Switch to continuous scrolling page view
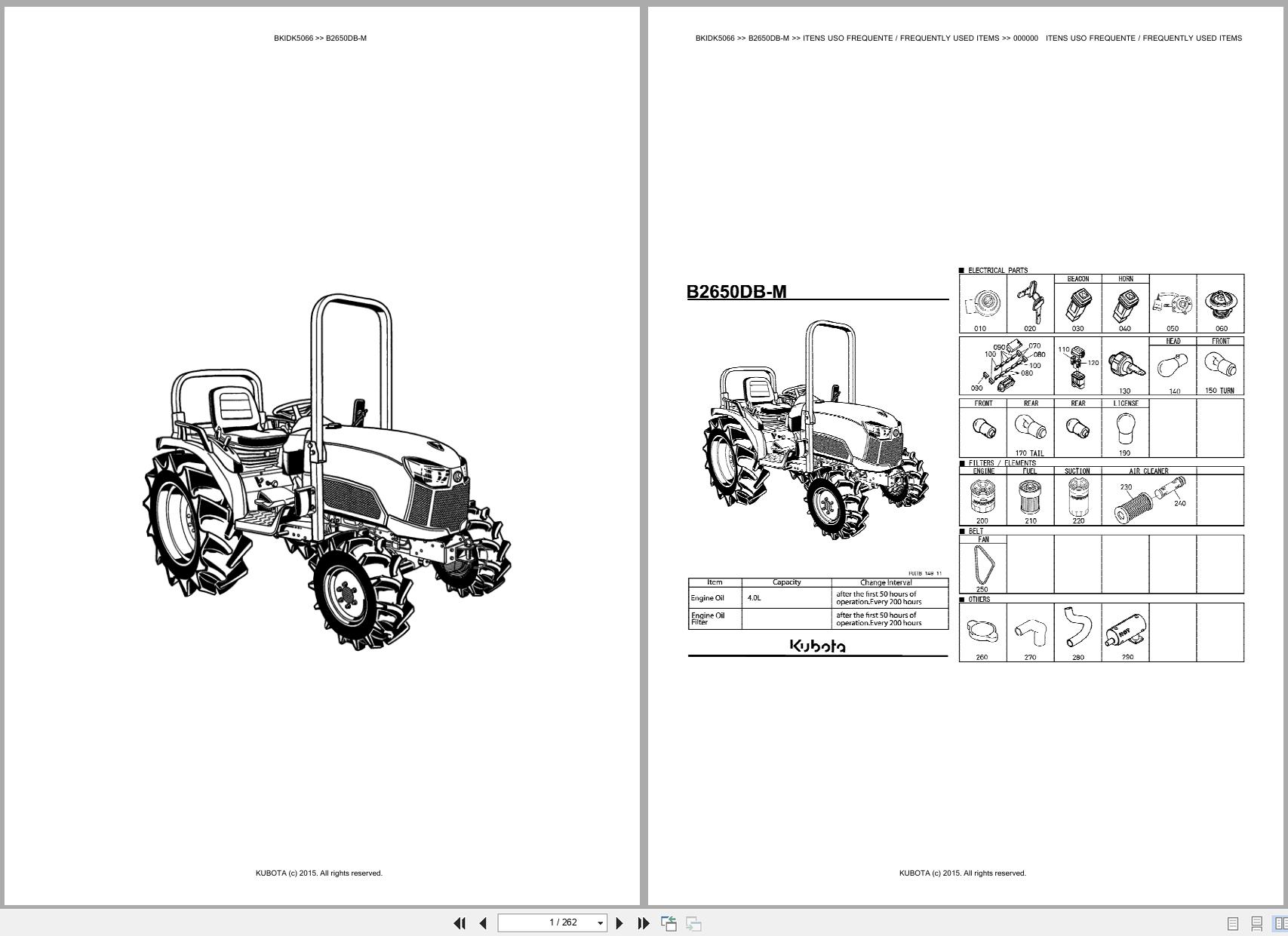The height and width of the screenshot is (936, 1288). [1256, 923]
